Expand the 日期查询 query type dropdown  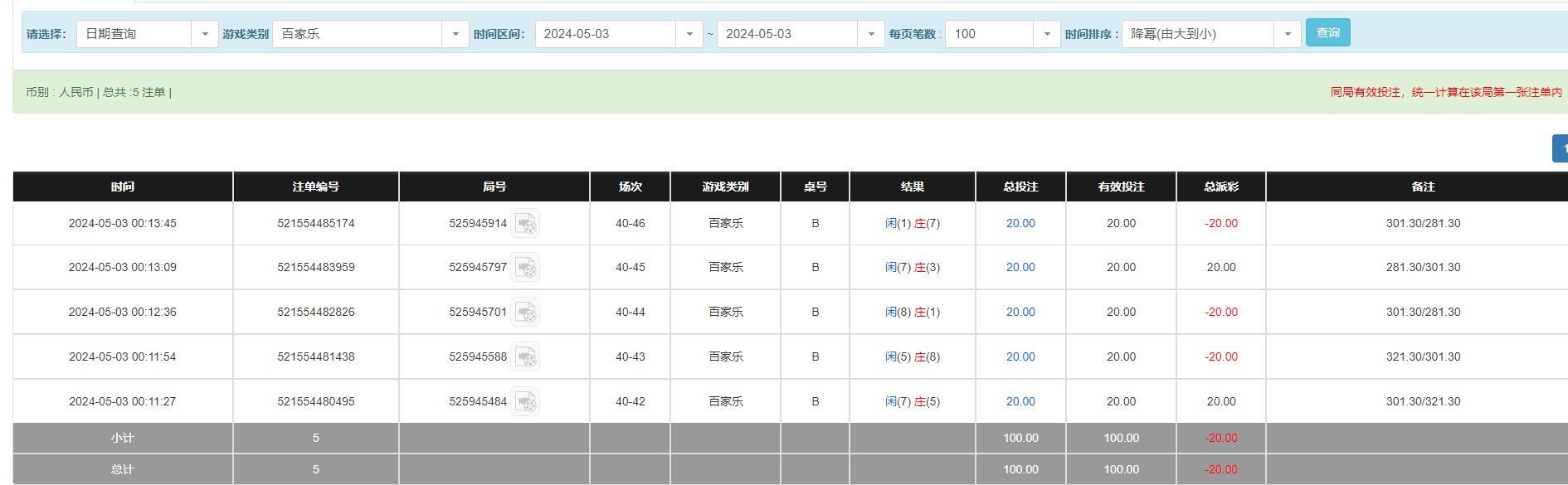[x=147, y=34]
